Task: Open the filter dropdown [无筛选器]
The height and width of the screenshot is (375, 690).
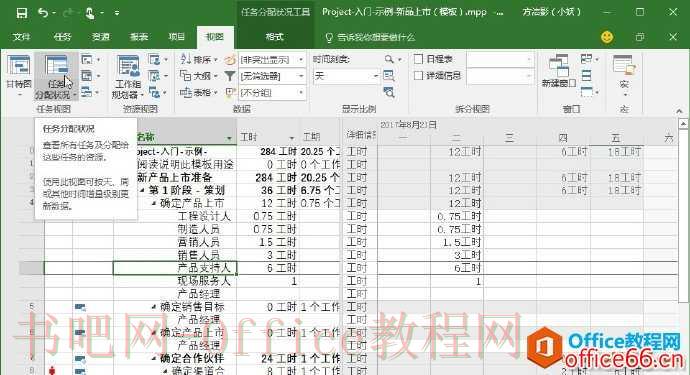Action: 301,76
